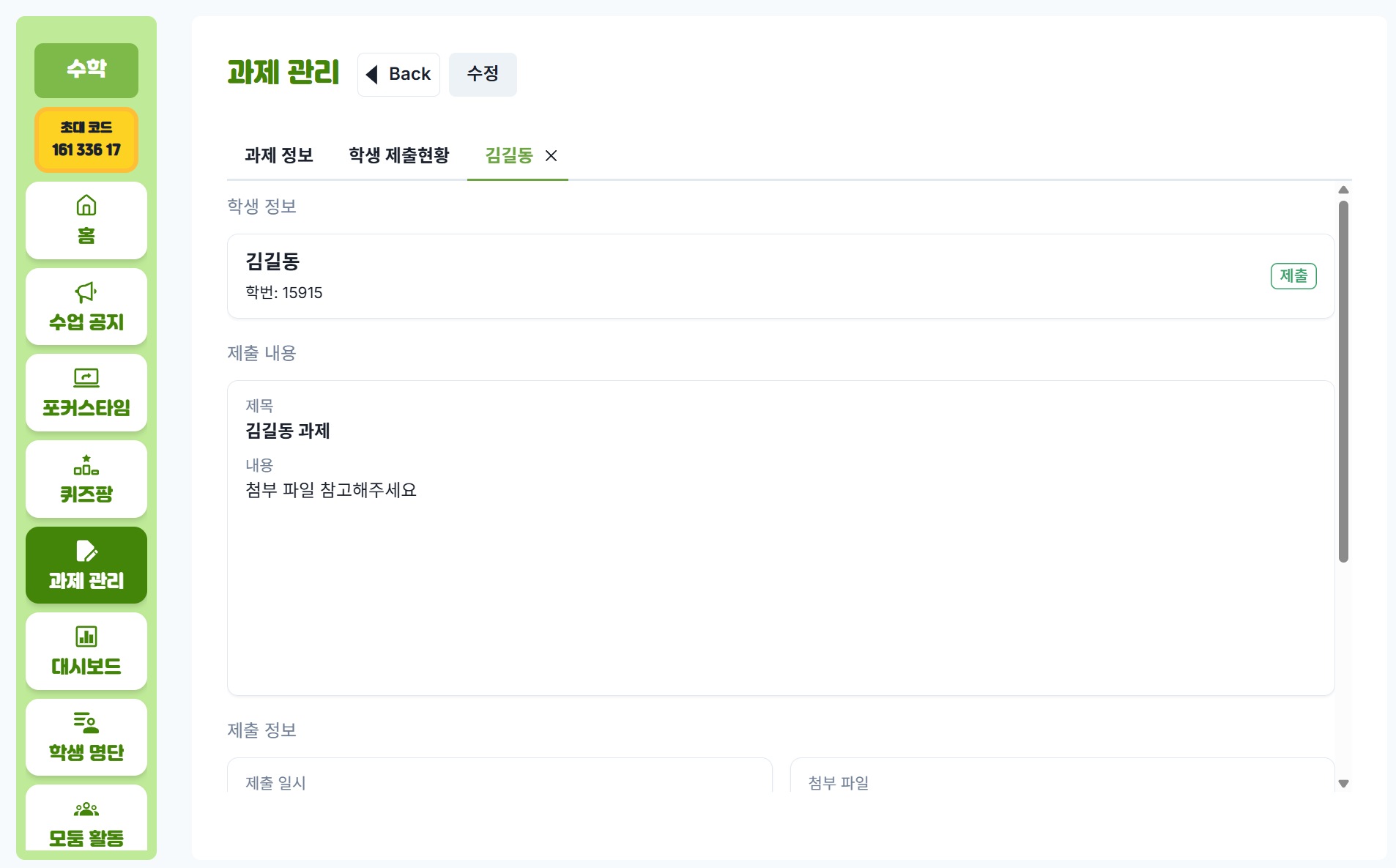Open Quiz Pang (퀴즈팡) podium icon
Screen dimensions: 1396x868
[86, 465]
